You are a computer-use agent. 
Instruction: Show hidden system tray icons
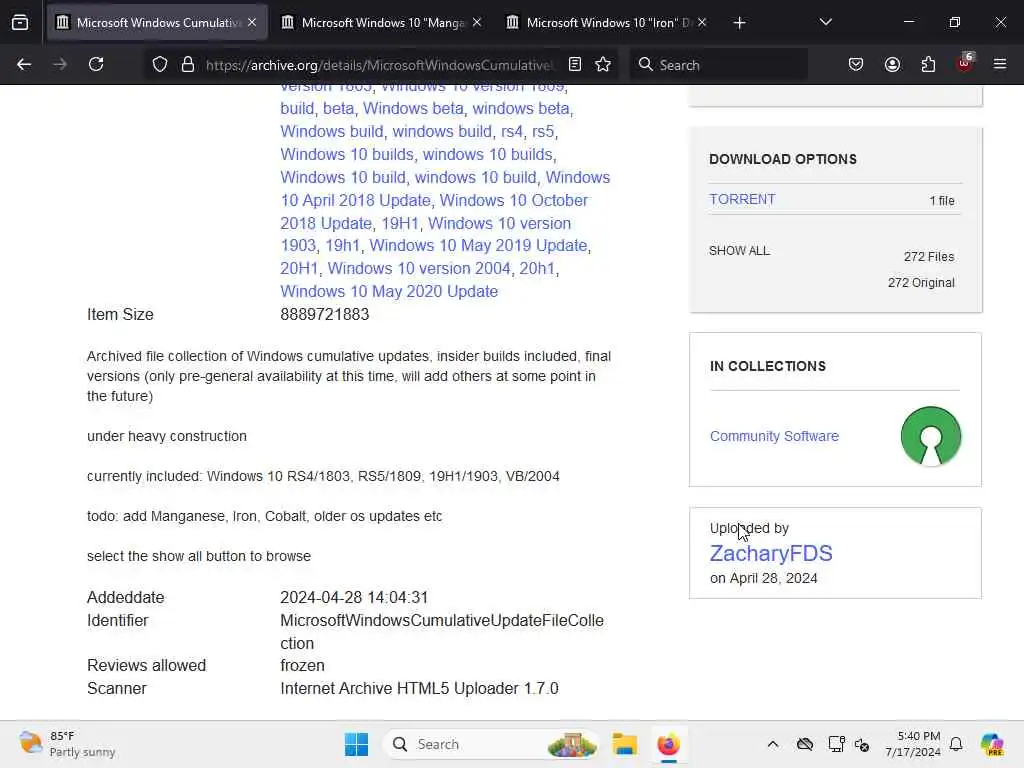click(x=773, y=744)
